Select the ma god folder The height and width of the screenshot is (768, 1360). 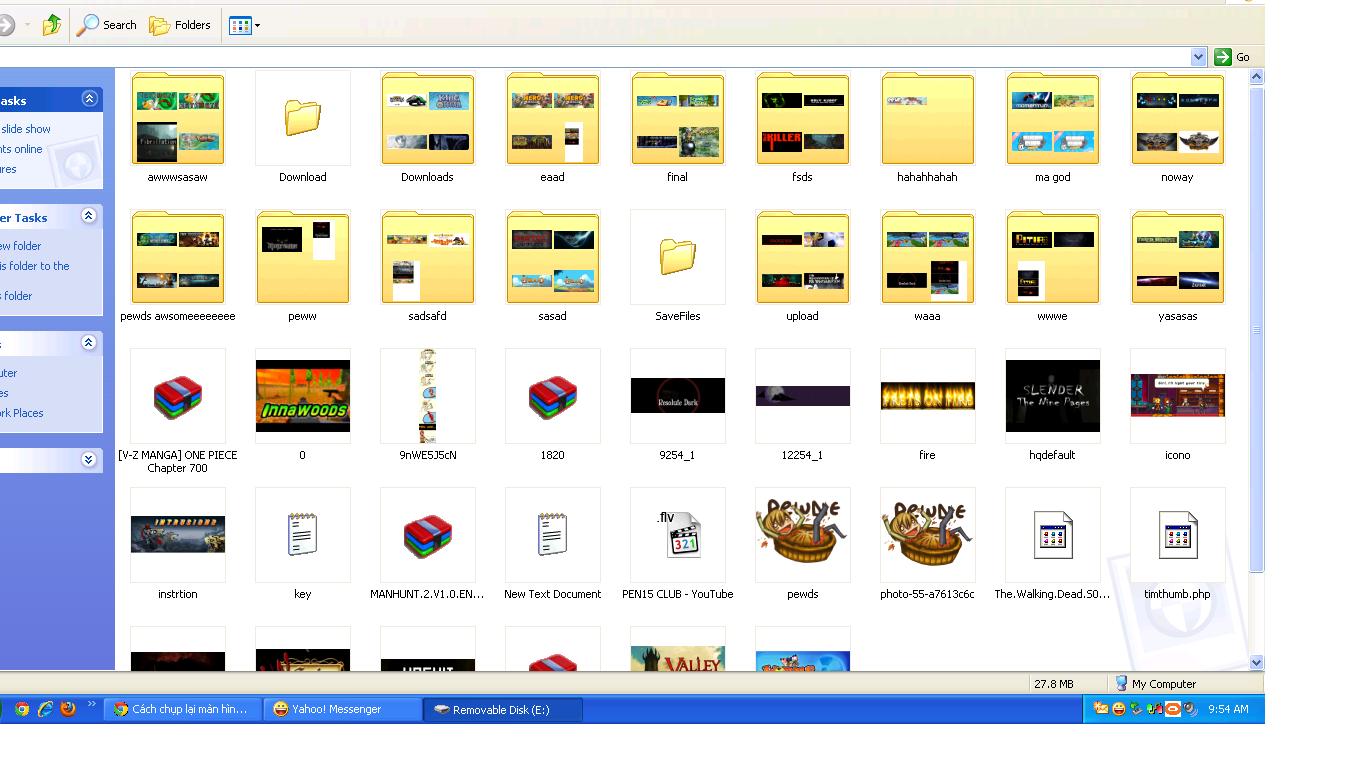click(x=1053, y=128)
